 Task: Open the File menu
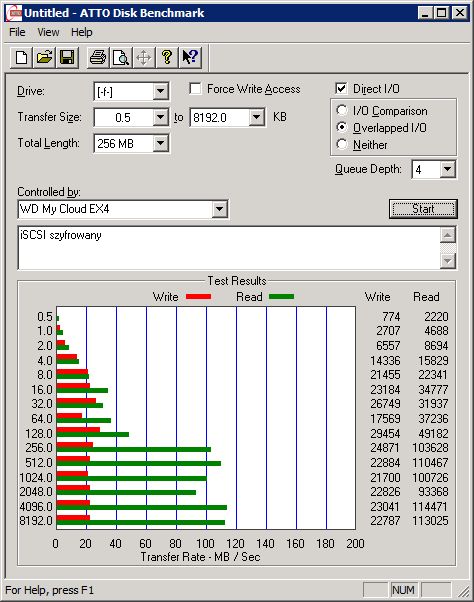tap(17, 32)
